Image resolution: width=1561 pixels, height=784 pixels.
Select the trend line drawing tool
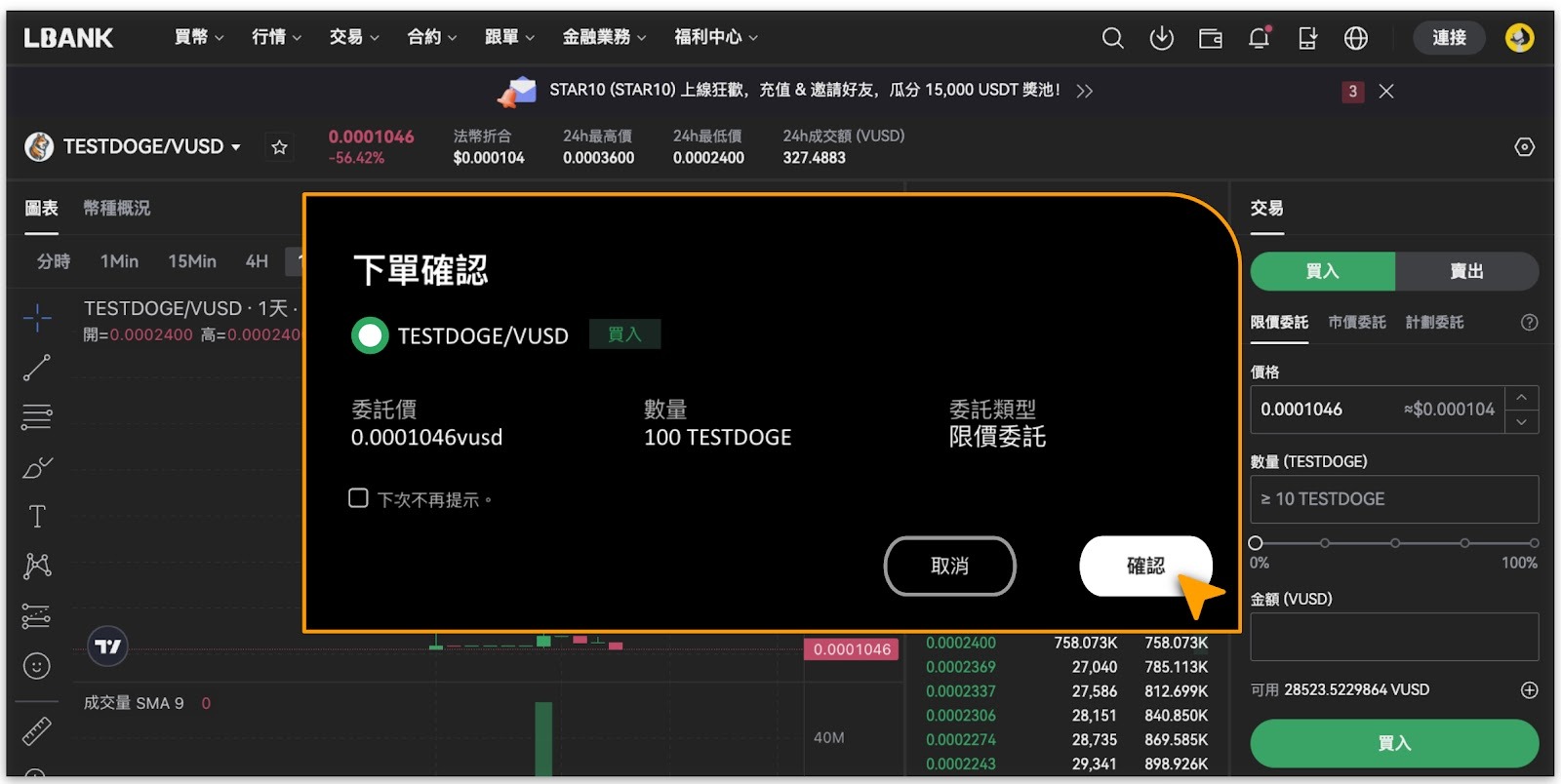(37, 368)
